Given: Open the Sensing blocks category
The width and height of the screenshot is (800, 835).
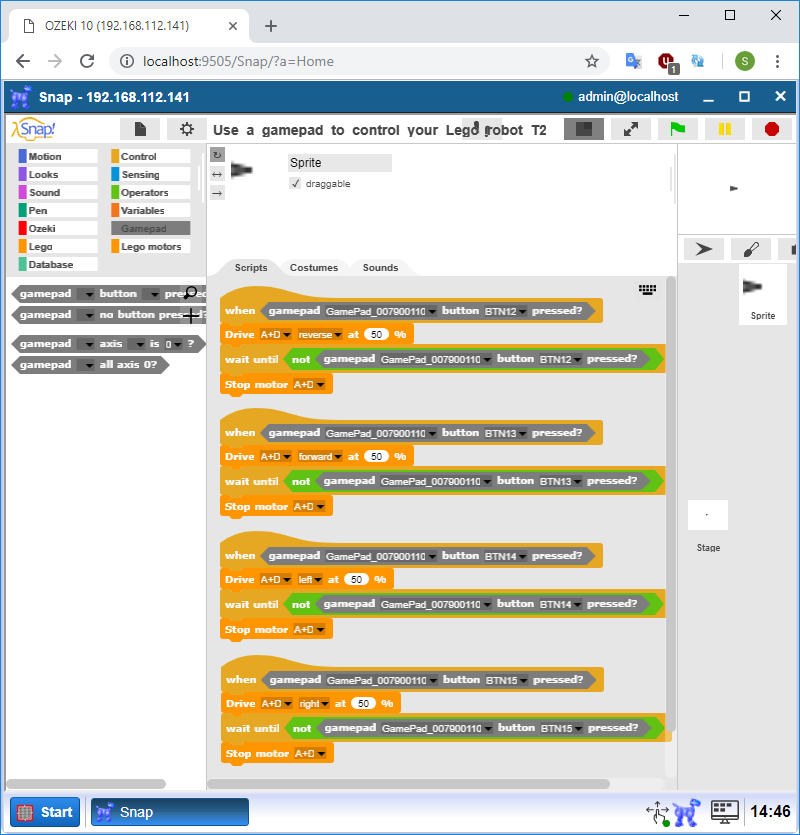Looking at the screenshot, I should coord(151,174).
